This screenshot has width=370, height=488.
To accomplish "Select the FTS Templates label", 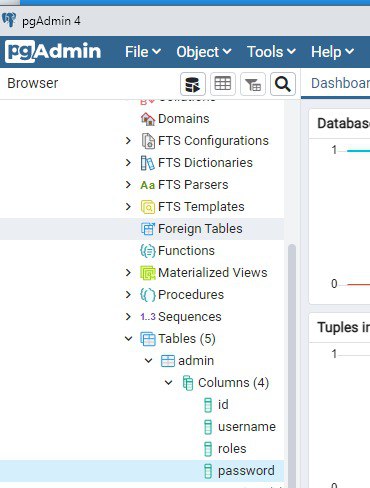I will click(x=201, y=207).
